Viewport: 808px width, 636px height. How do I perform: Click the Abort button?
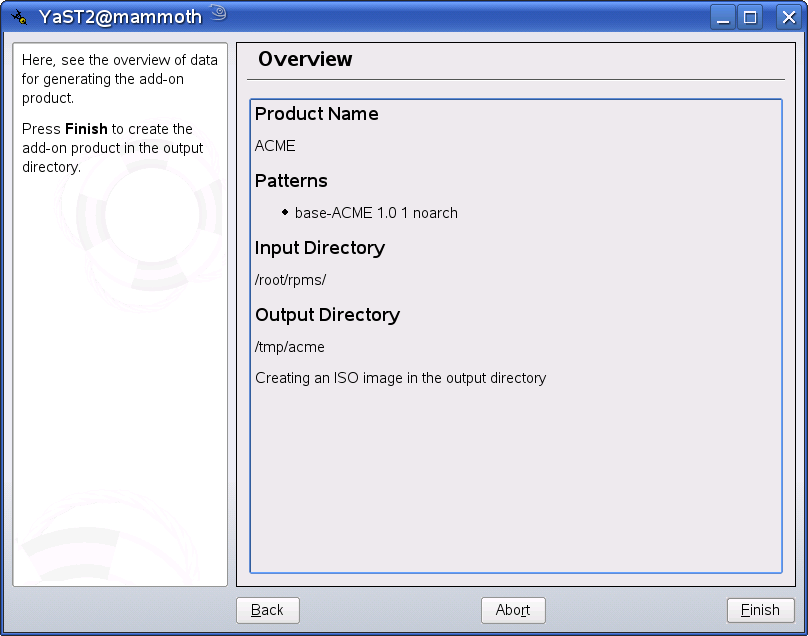[513, 610]
